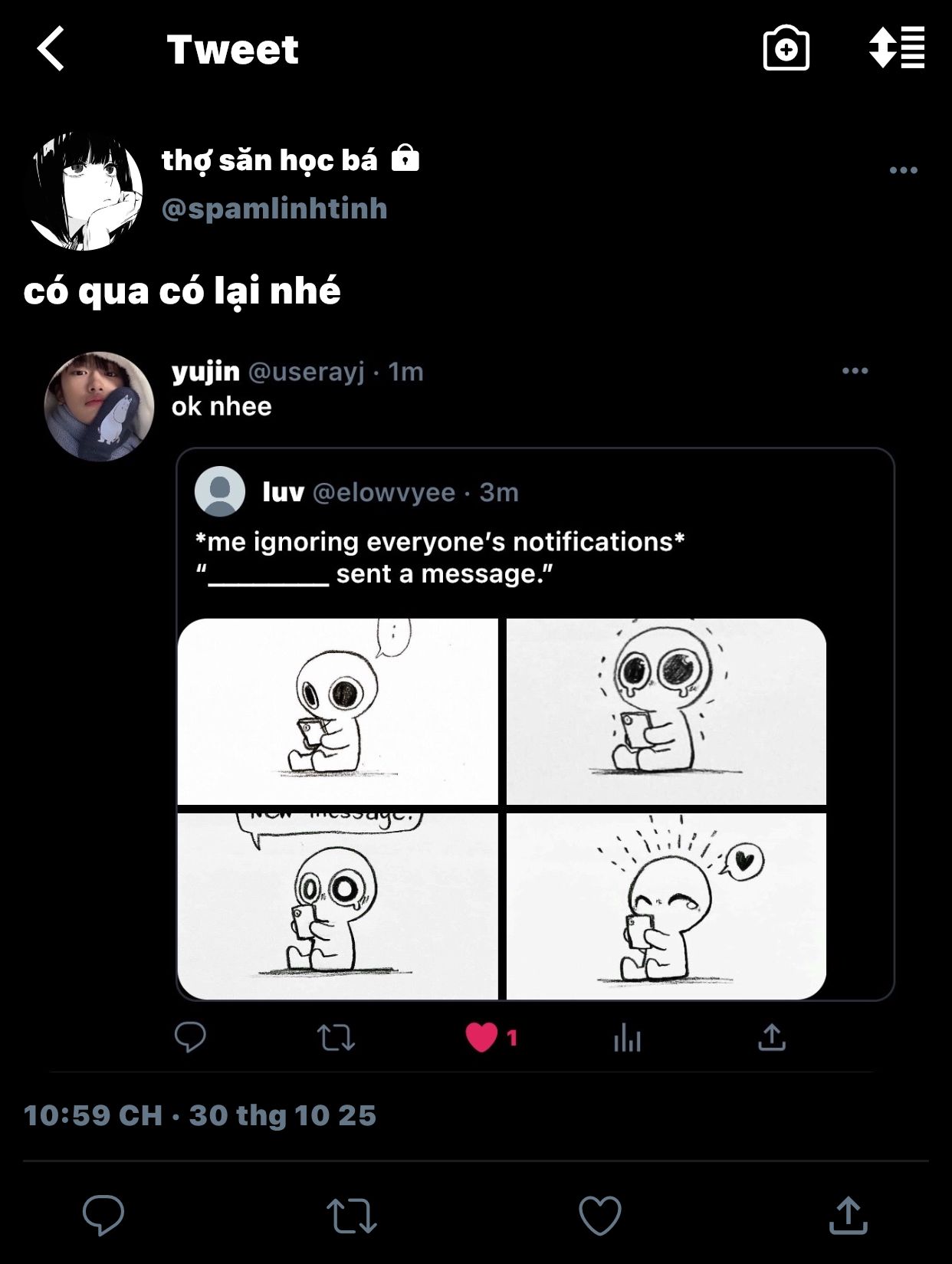Open the @spamlinhtinh profile handle
This screenshot has width=952, height=1264.
tap(274, 208)
